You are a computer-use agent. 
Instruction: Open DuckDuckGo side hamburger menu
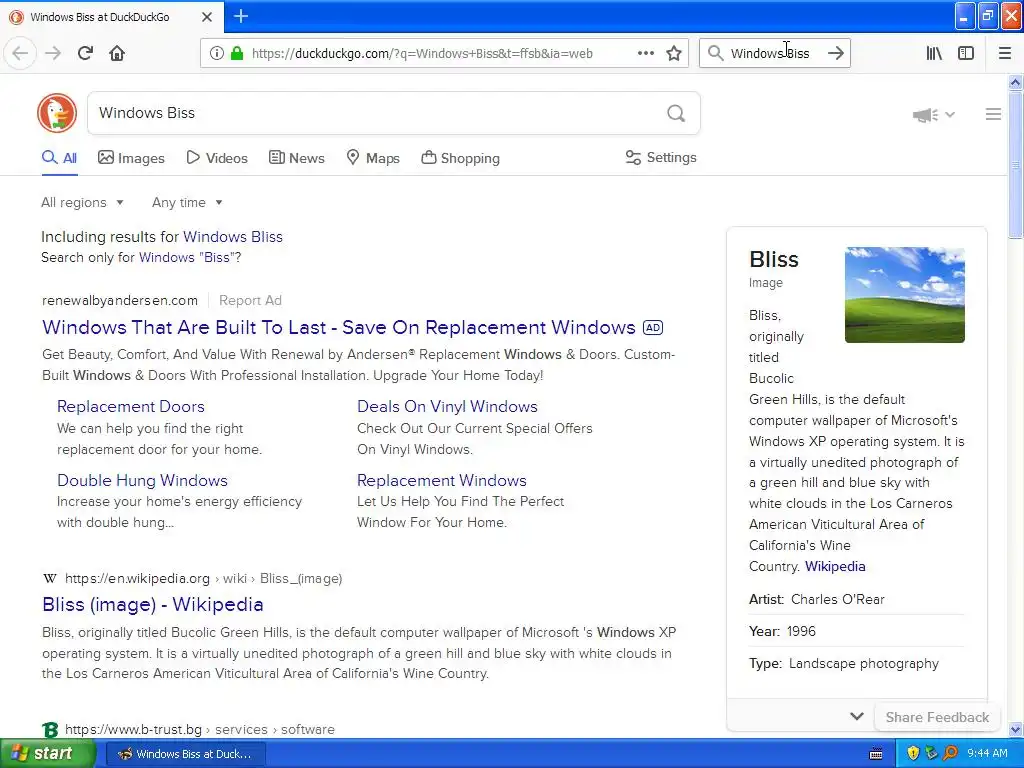(x=993, y=114)
